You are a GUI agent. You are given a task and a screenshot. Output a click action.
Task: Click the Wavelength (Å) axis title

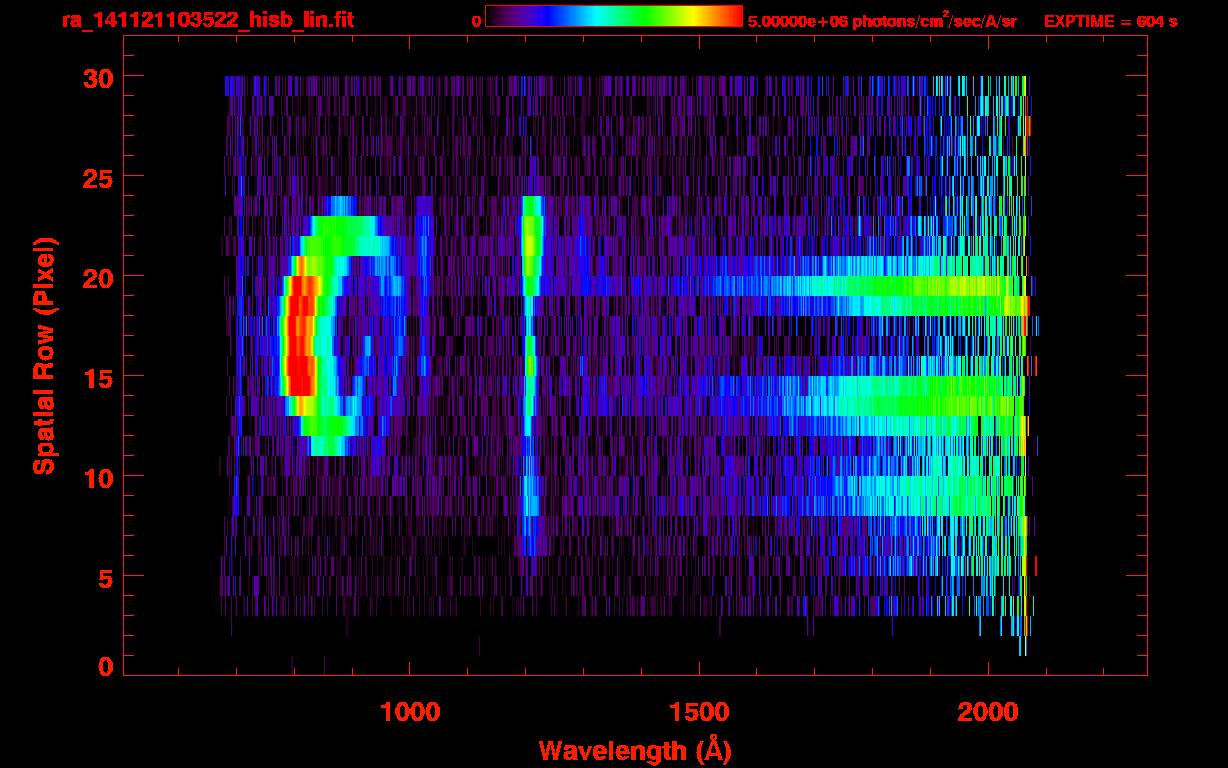(x=633, y=749)
